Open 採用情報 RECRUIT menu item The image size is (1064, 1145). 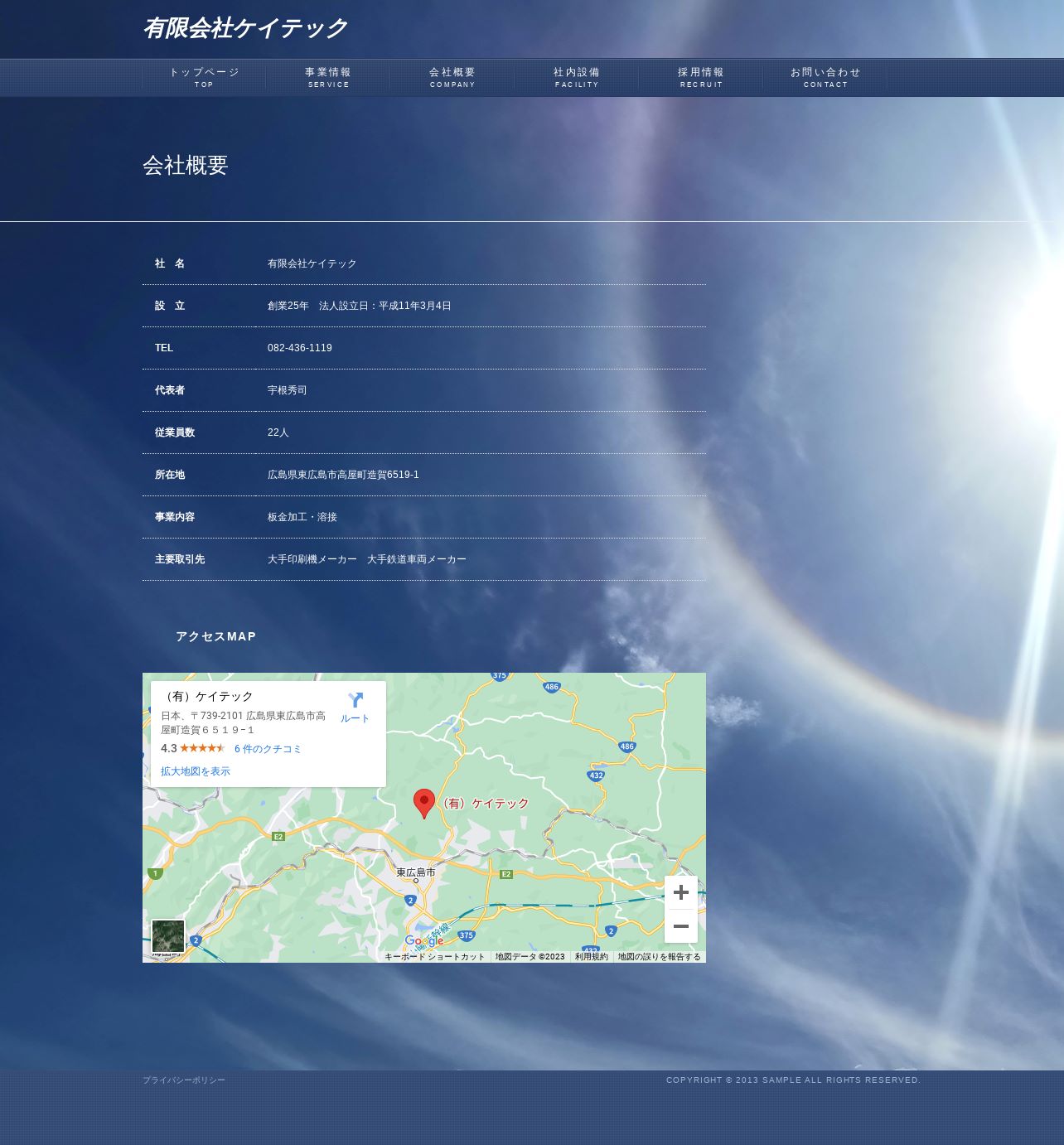click(701, 78)
